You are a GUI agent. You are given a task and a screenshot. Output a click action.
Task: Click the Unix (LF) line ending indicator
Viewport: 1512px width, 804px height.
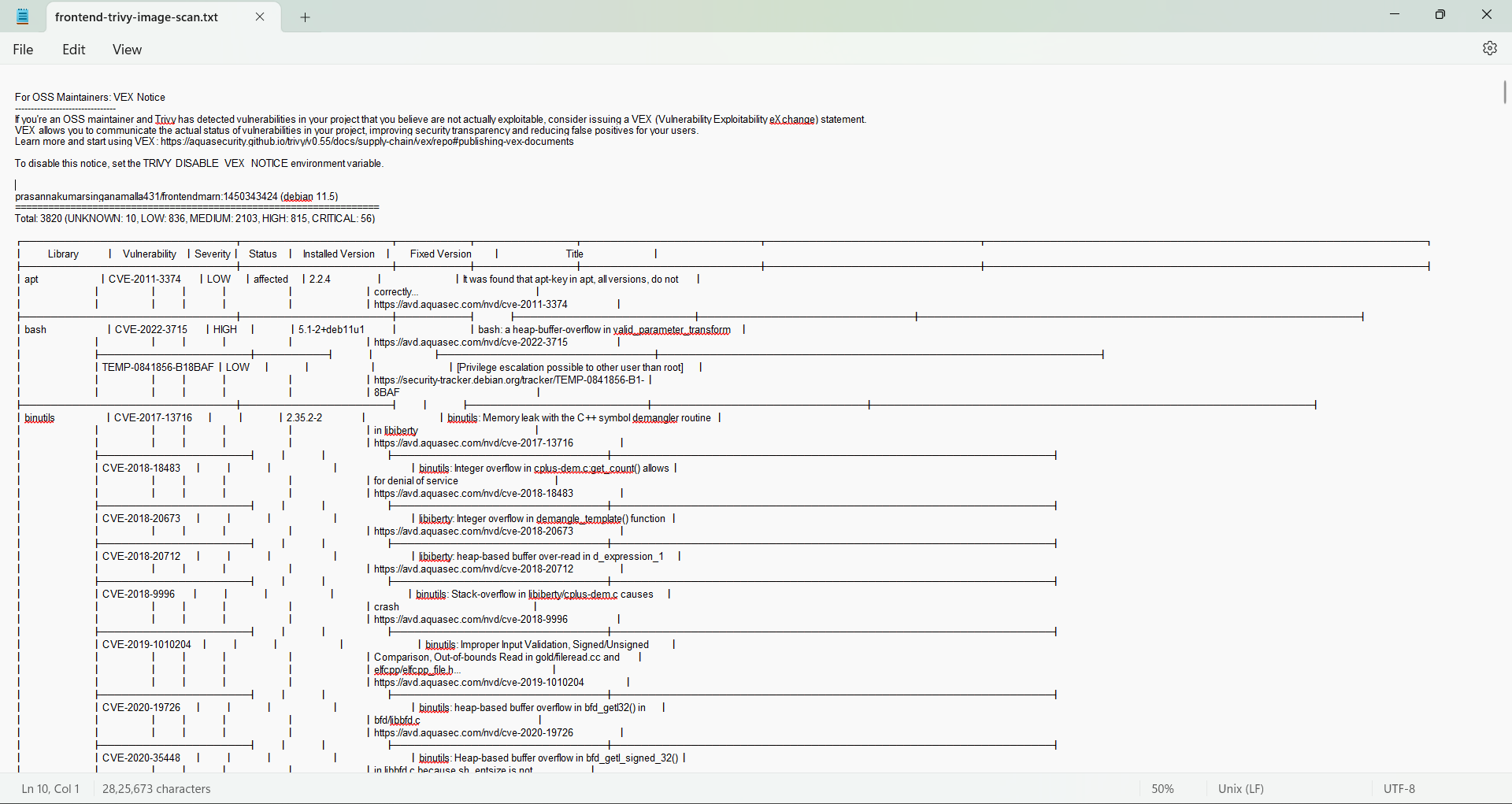[1241, 789]
